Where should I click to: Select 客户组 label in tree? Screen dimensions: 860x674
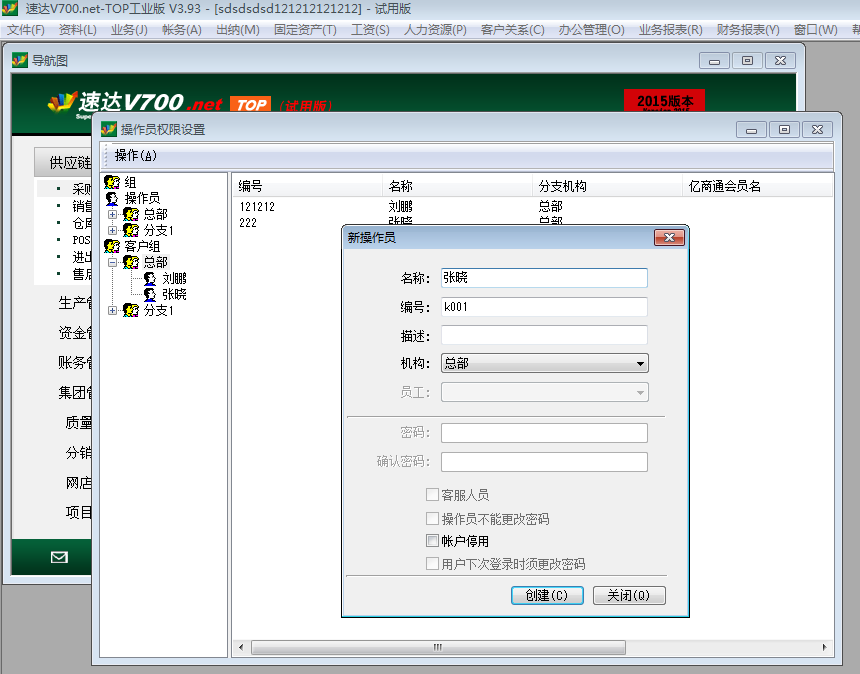[142, 246]
